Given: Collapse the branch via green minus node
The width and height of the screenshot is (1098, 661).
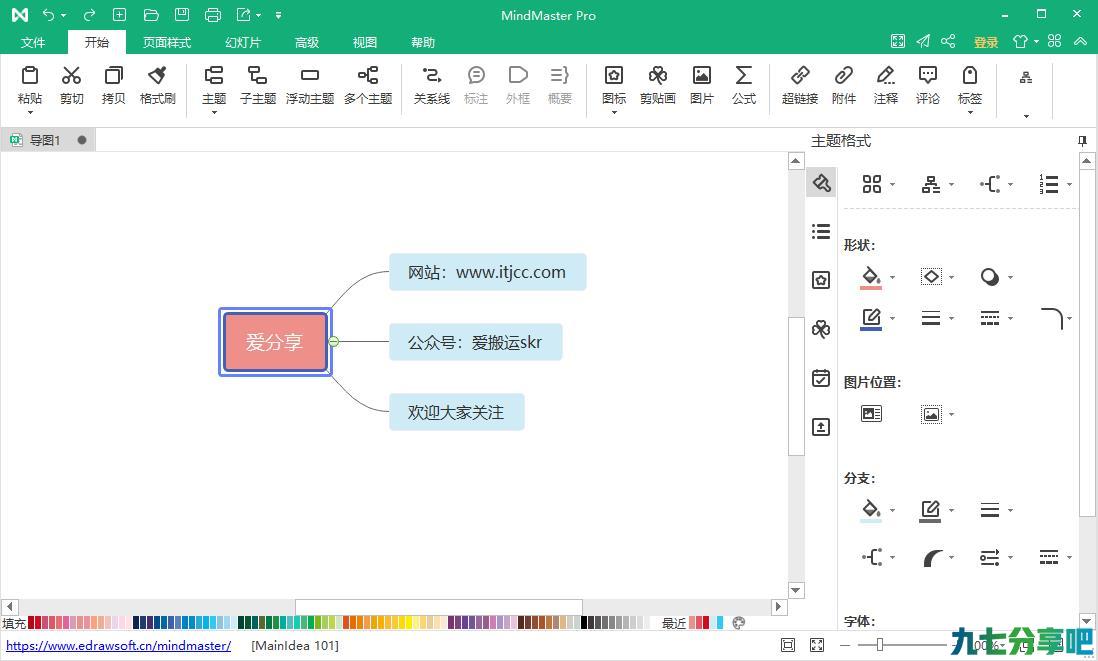Looking at the screenshot, I should 334,342.
